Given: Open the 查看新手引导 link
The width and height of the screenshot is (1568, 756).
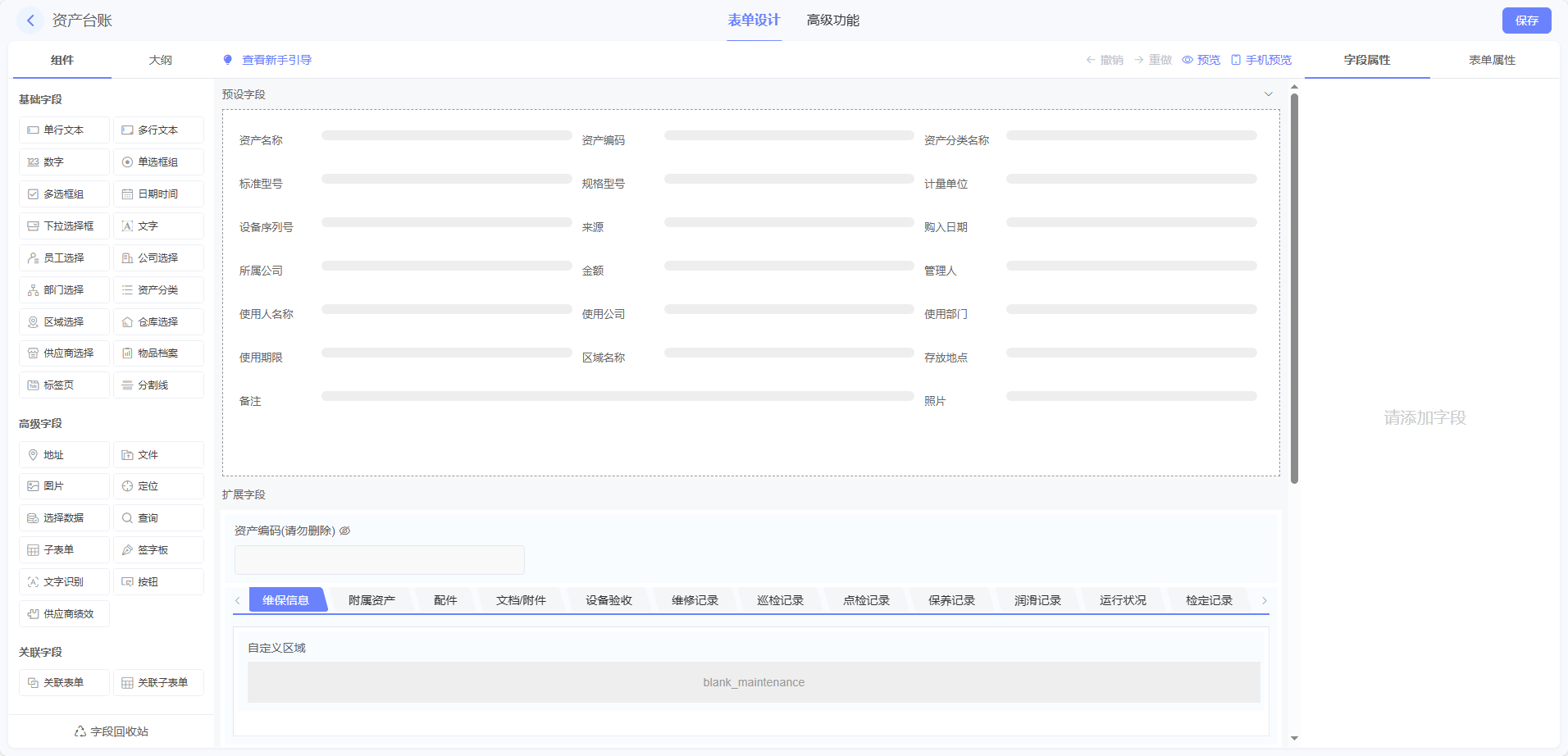Looking at the screenshot, I should tap(276, 60).
